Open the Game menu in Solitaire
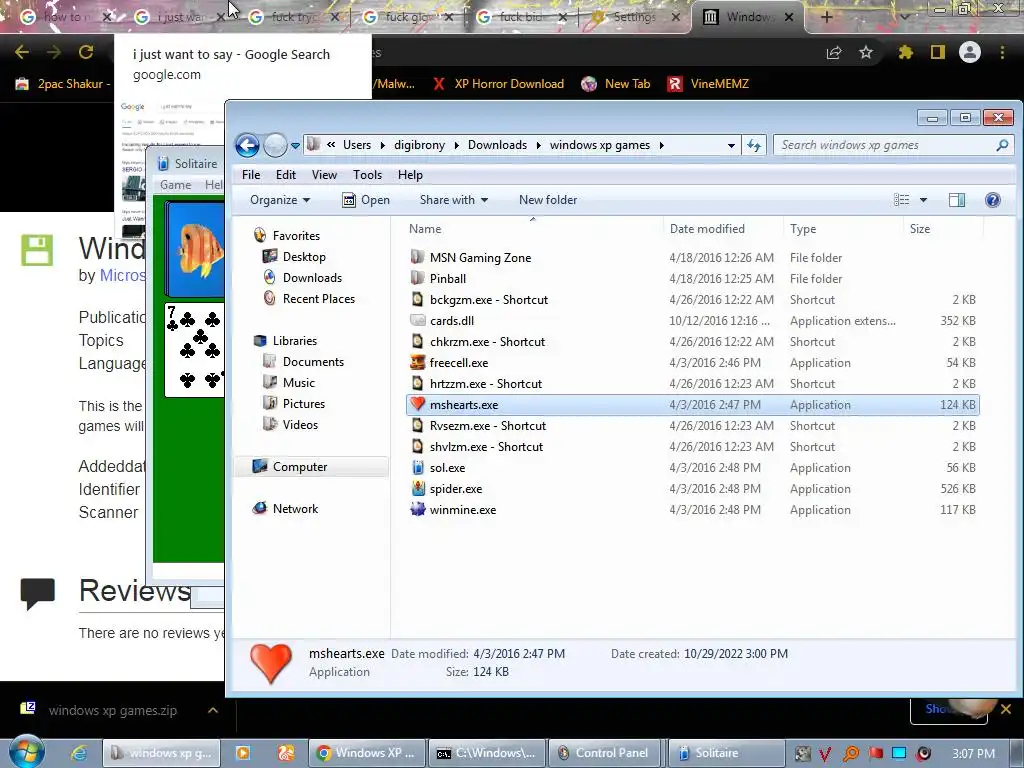This screenshot has width=1024, height=768. tap(176, 185)
